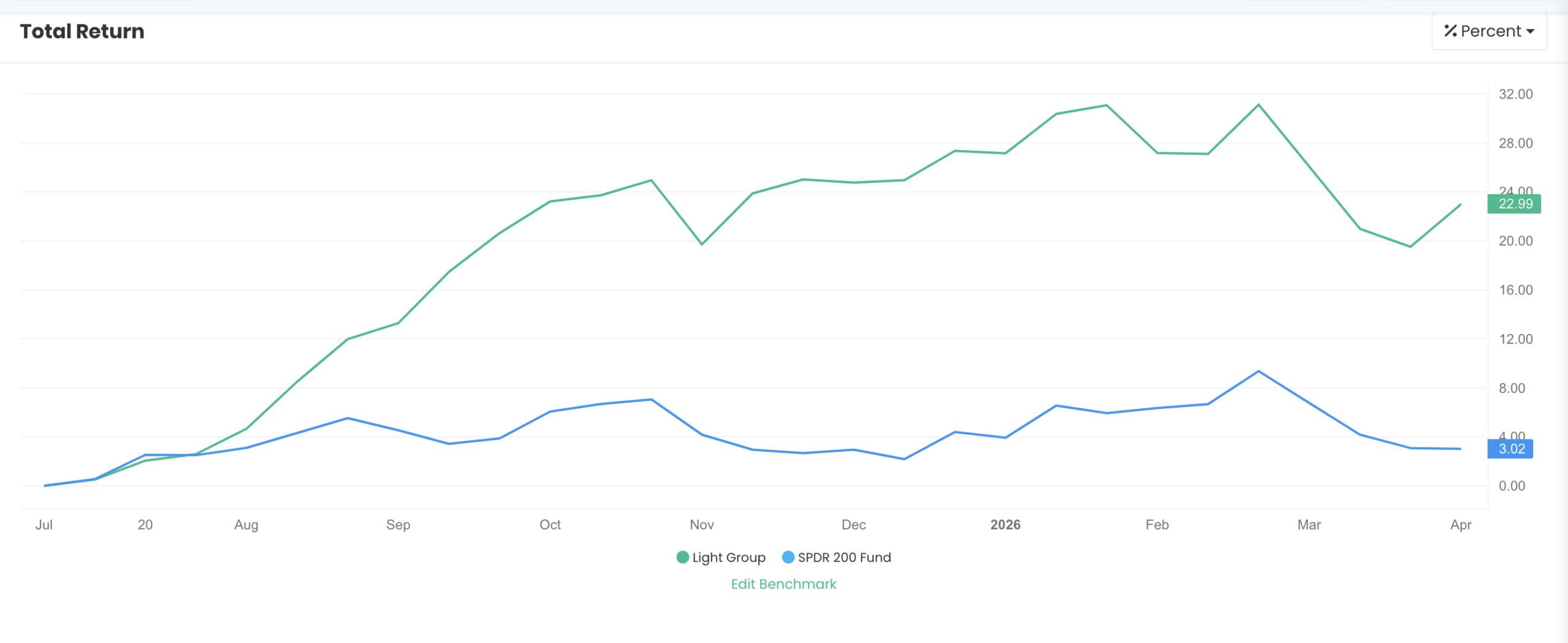Open Edit Benchmark

(783, 584)
